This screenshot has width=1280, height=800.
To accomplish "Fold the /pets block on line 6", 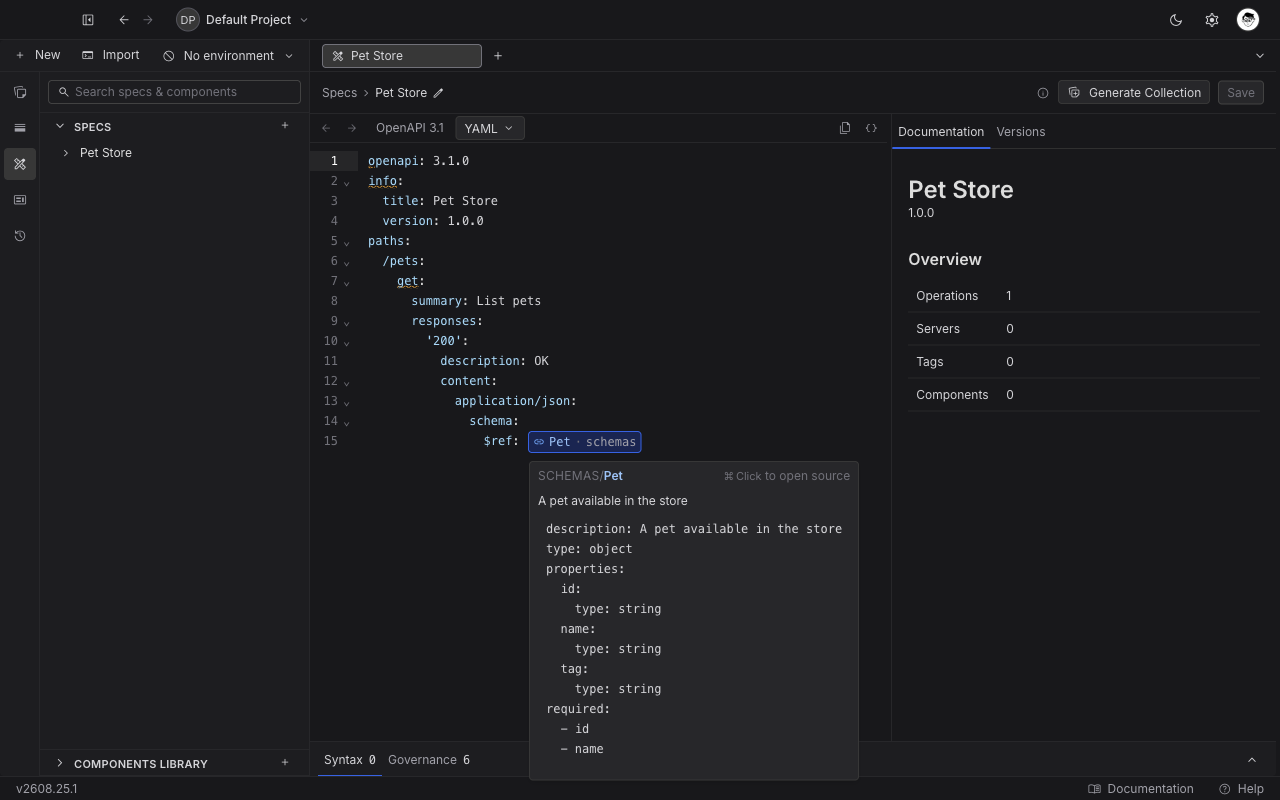I will (x=347, y=262).
